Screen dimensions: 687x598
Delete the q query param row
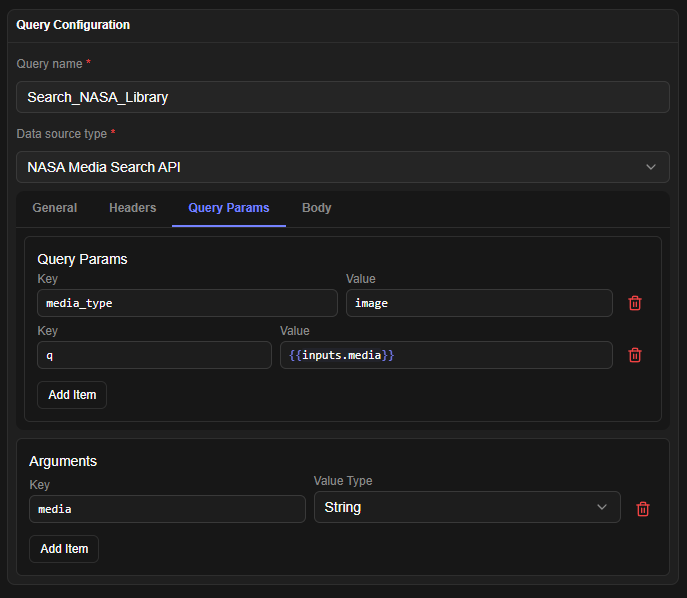click(635, 355)
